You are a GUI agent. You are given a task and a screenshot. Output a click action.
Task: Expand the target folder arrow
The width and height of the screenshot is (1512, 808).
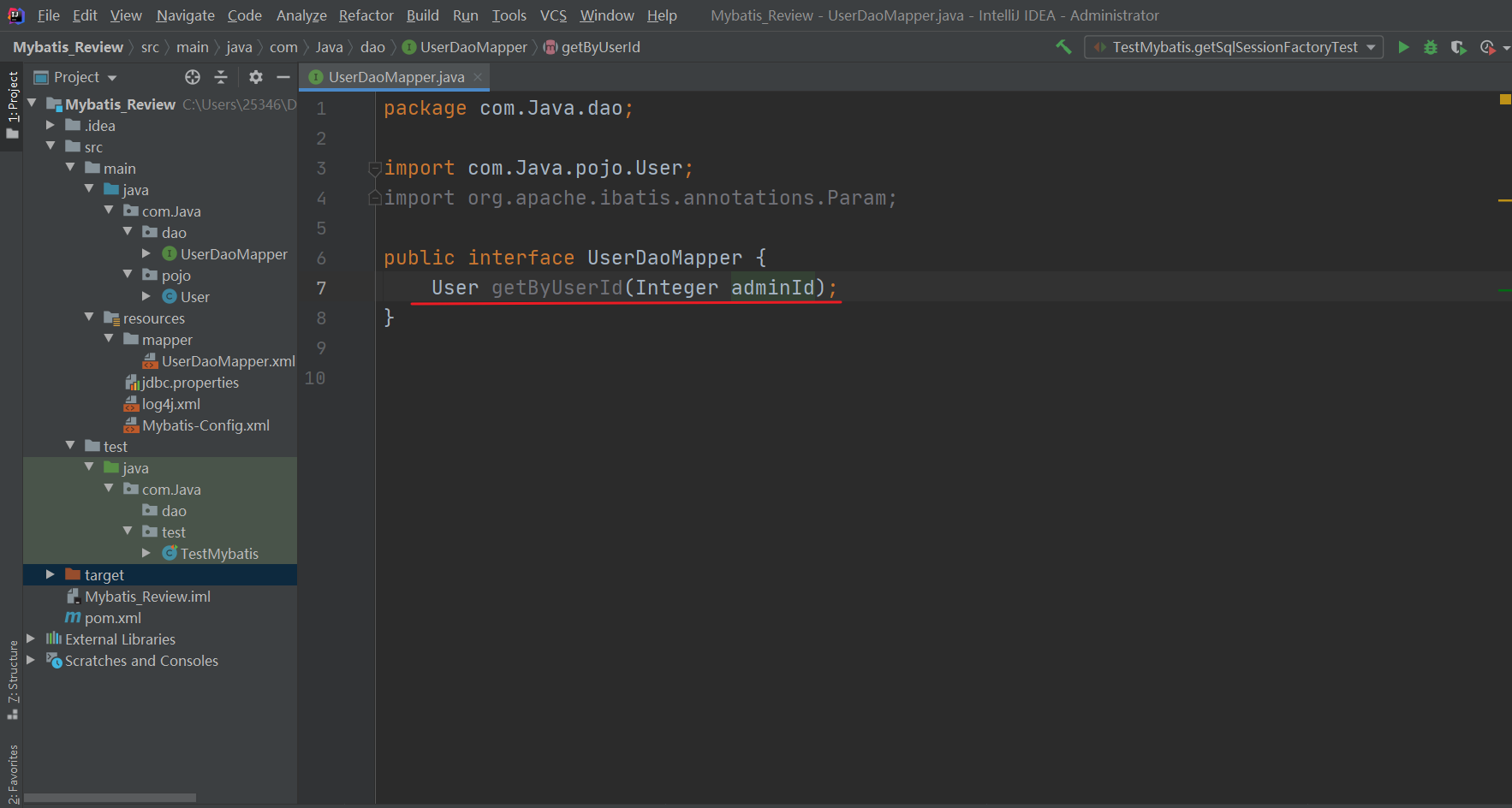[x=51, y=574]
